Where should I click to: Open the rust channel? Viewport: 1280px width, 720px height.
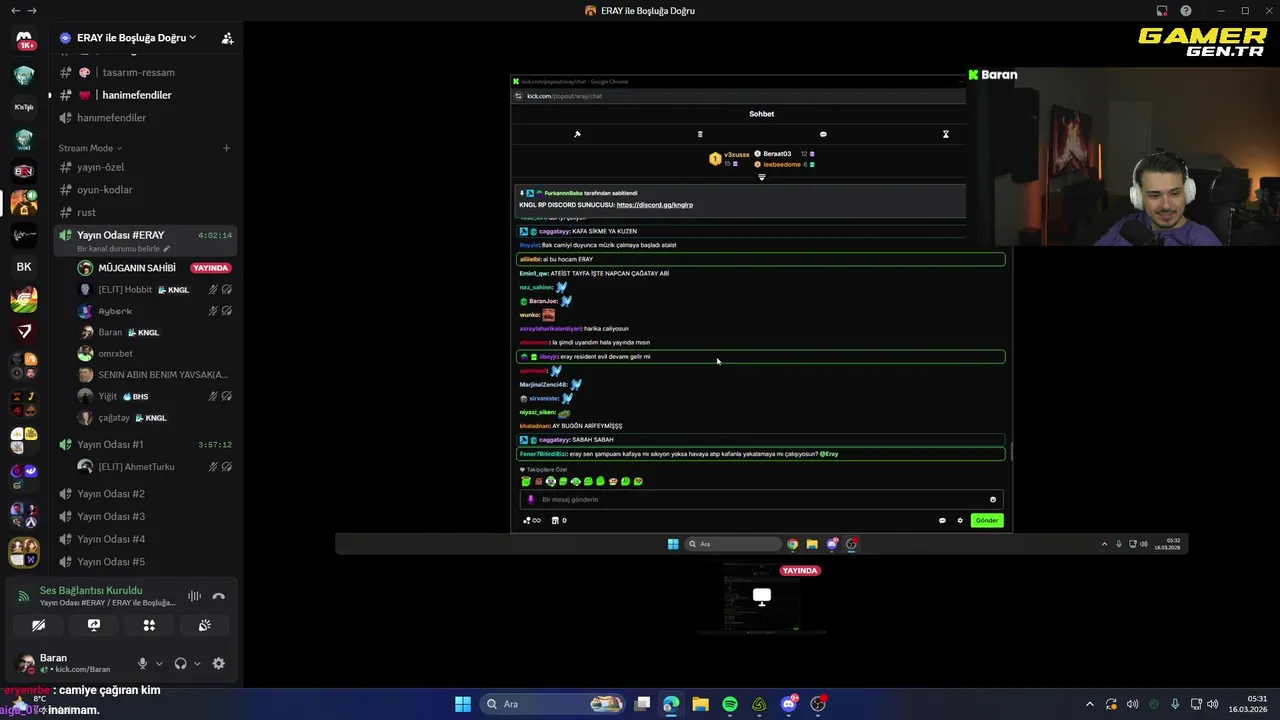(87, 212)
